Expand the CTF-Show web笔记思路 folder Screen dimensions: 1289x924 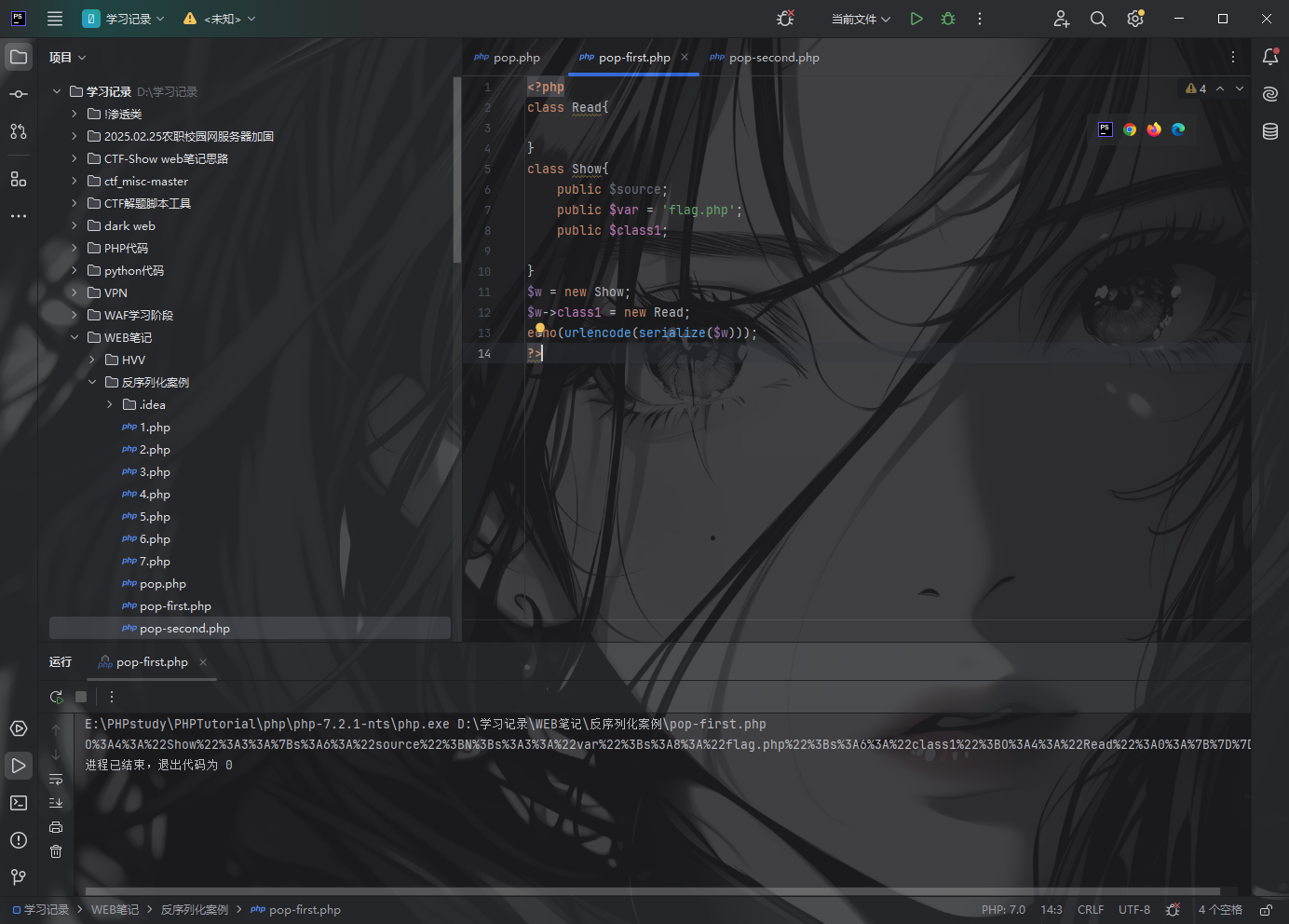tap(75, 158)
